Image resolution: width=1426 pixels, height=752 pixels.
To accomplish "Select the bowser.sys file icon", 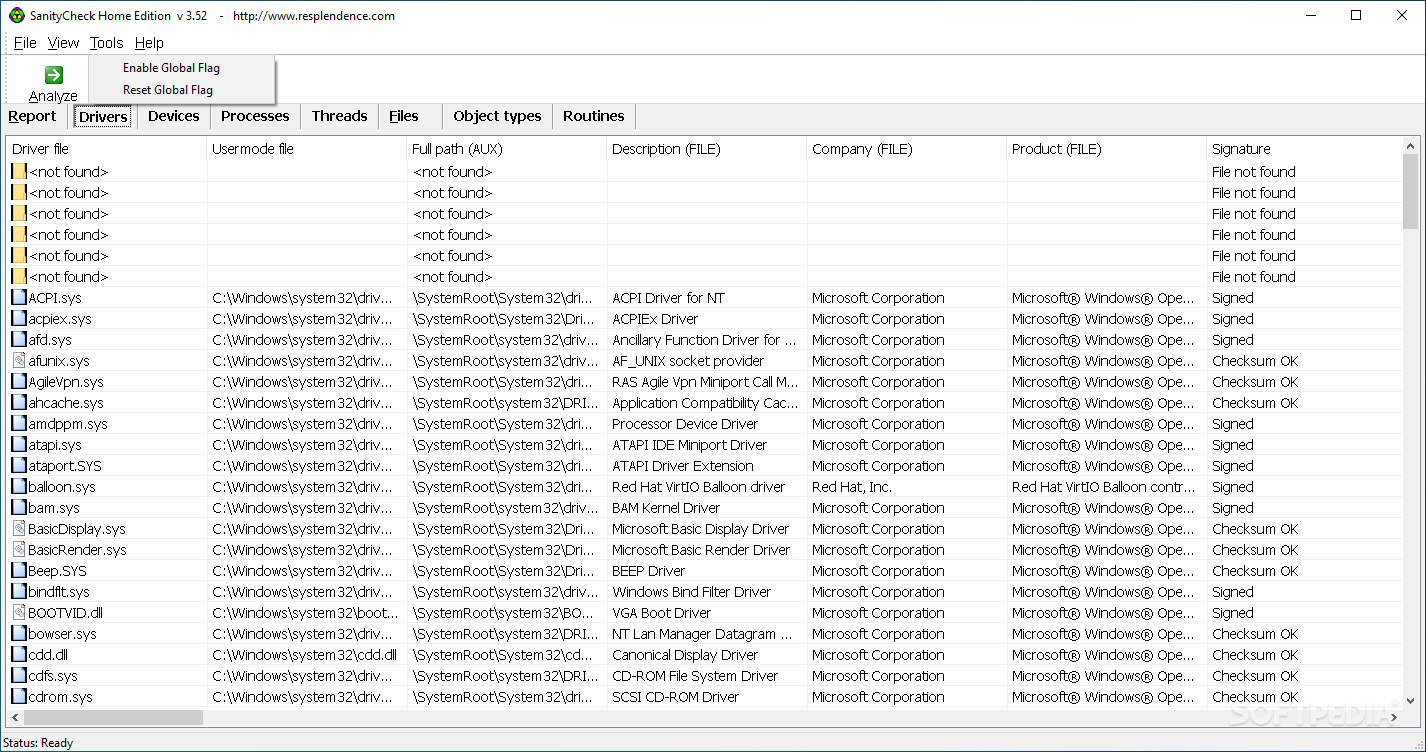I will [x=19, y=634].
